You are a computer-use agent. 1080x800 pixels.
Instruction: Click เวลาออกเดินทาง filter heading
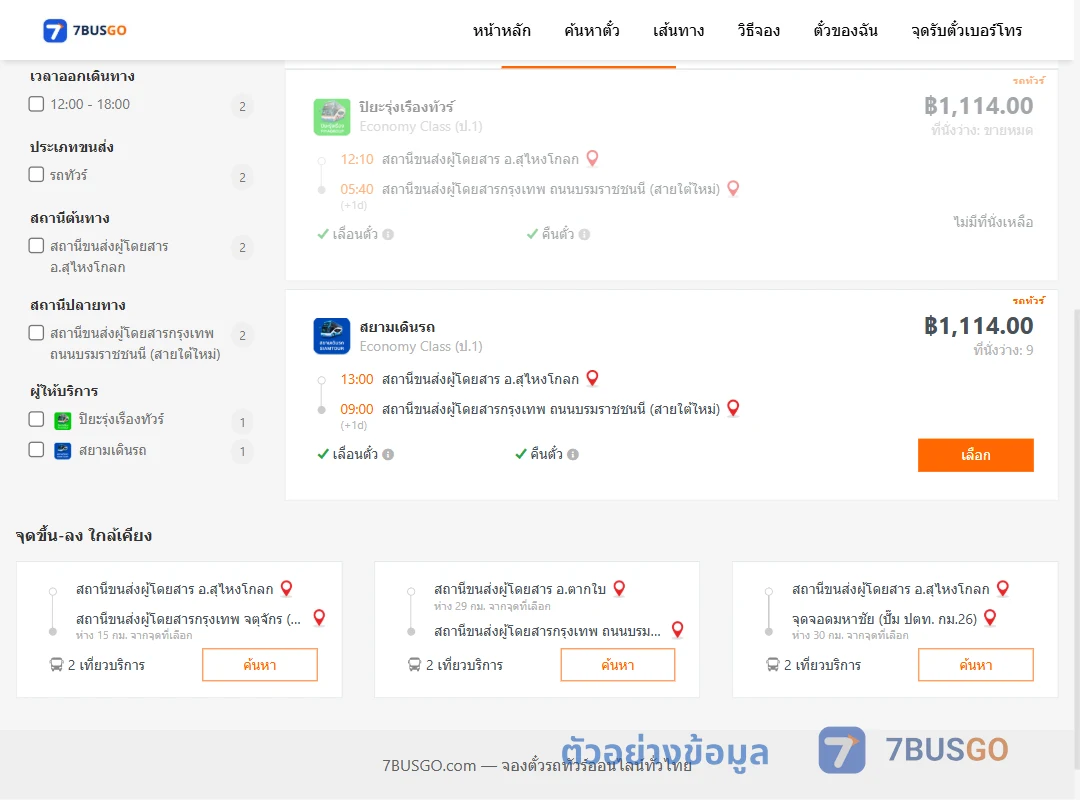tap(82, 76)
